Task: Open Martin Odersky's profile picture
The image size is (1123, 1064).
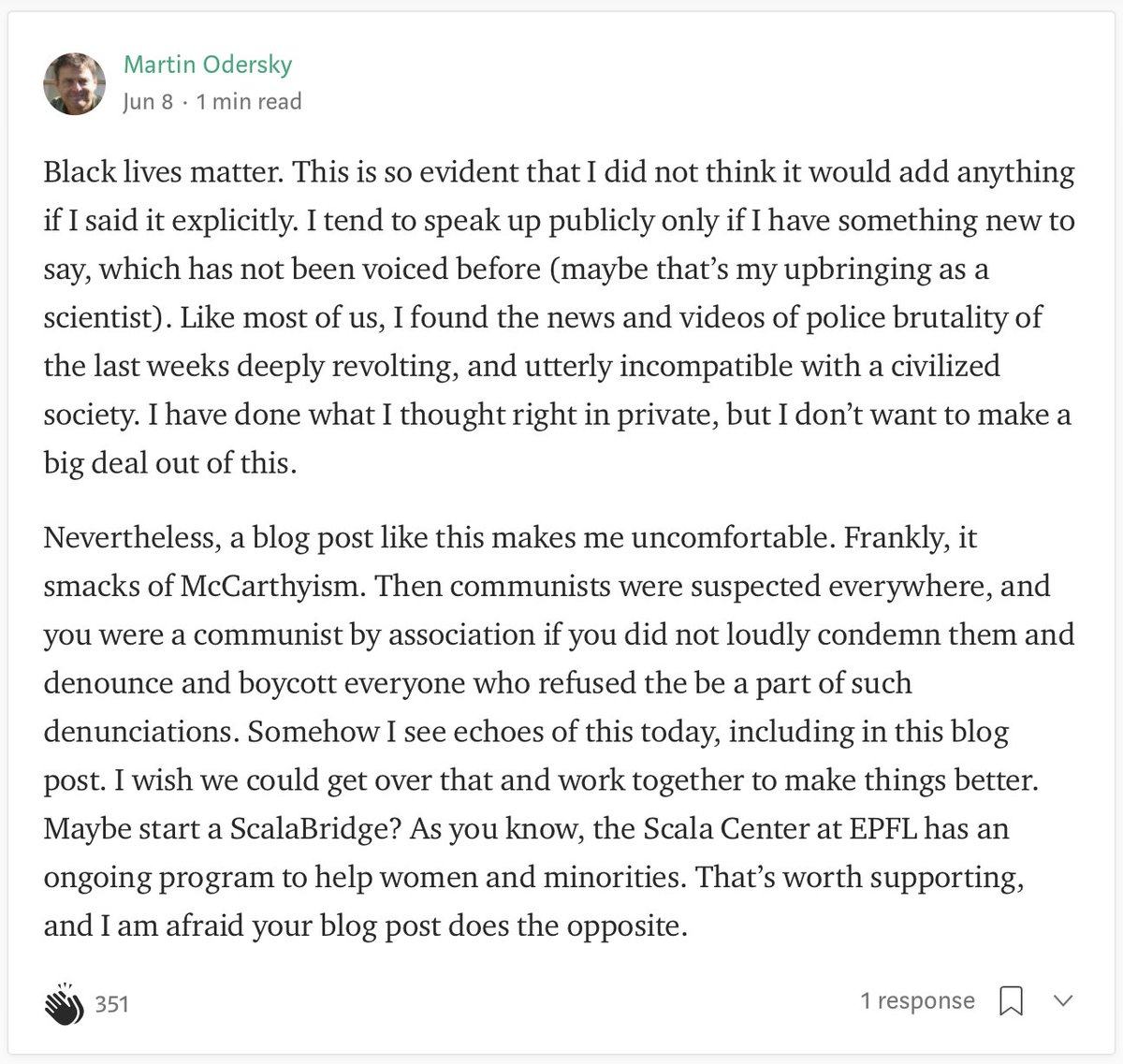Action: (x=75, y=82)
